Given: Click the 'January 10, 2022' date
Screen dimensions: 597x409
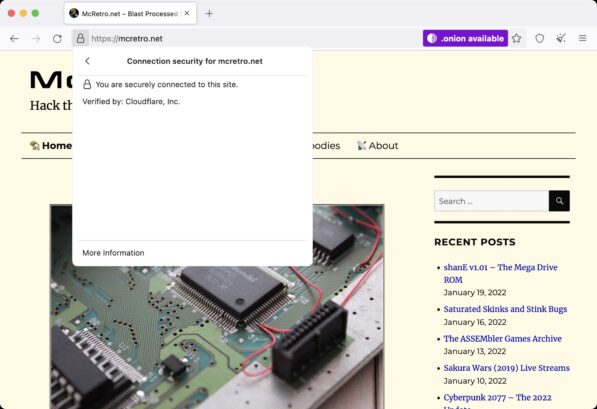Looking at the screenshot, I should [475, 381].
